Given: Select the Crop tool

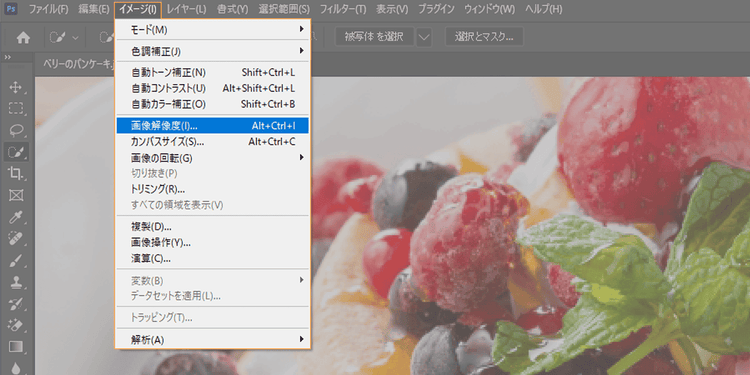Looking at the screenshot, I should 16,173.
